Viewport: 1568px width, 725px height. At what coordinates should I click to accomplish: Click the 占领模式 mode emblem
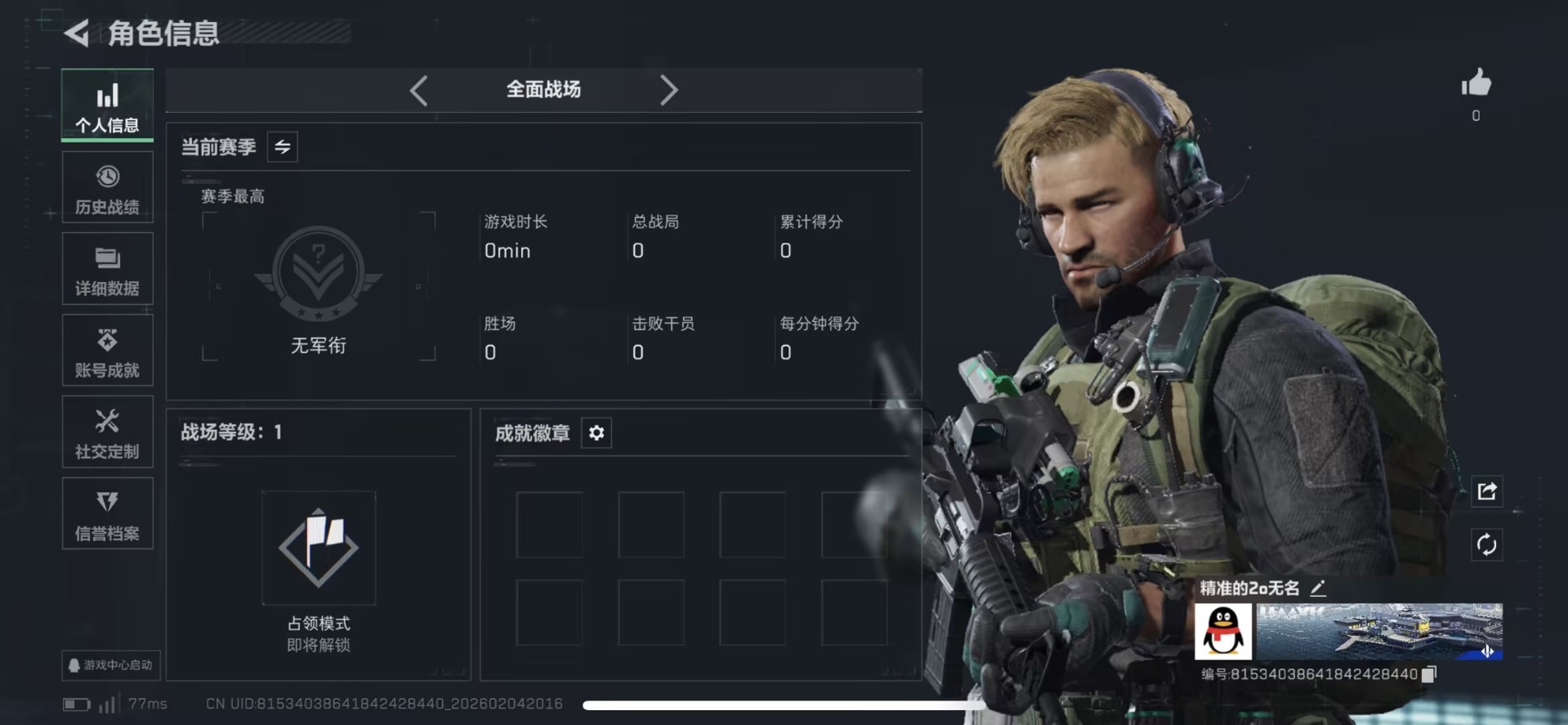coord(319,548)
